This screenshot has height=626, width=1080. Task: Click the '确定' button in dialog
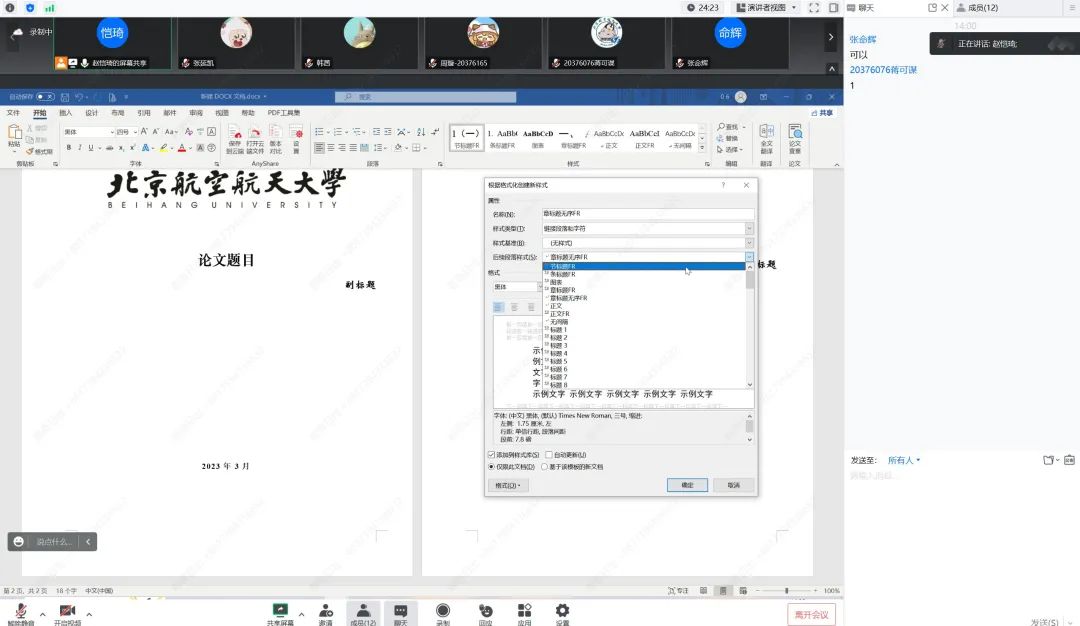coord(687,485)
